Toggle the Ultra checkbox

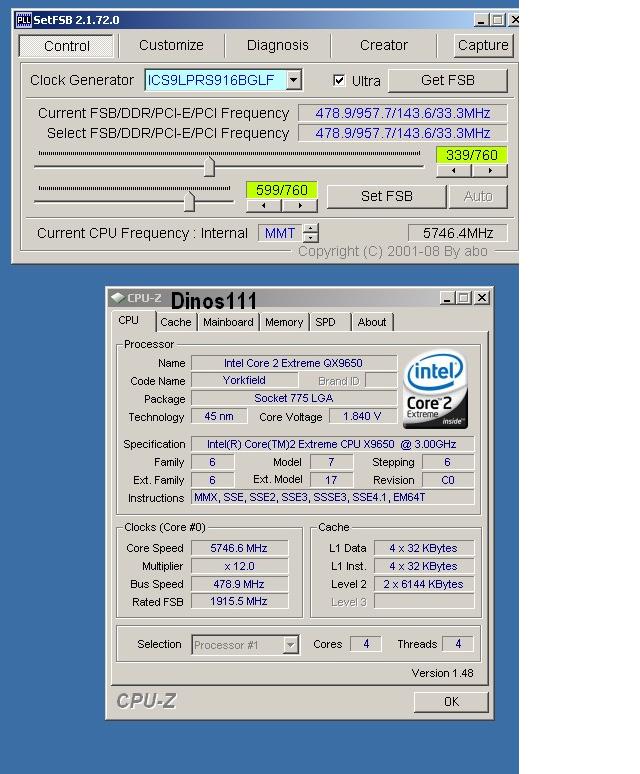tap(339, 80)
